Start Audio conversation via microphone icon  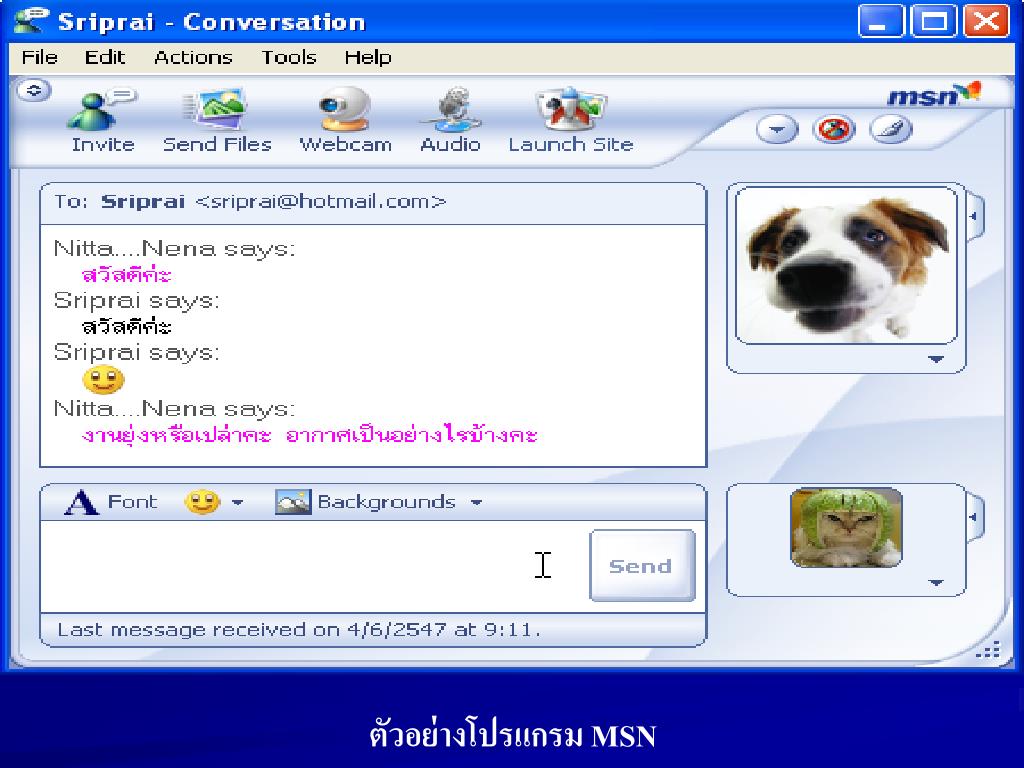(x=451, y=108)
